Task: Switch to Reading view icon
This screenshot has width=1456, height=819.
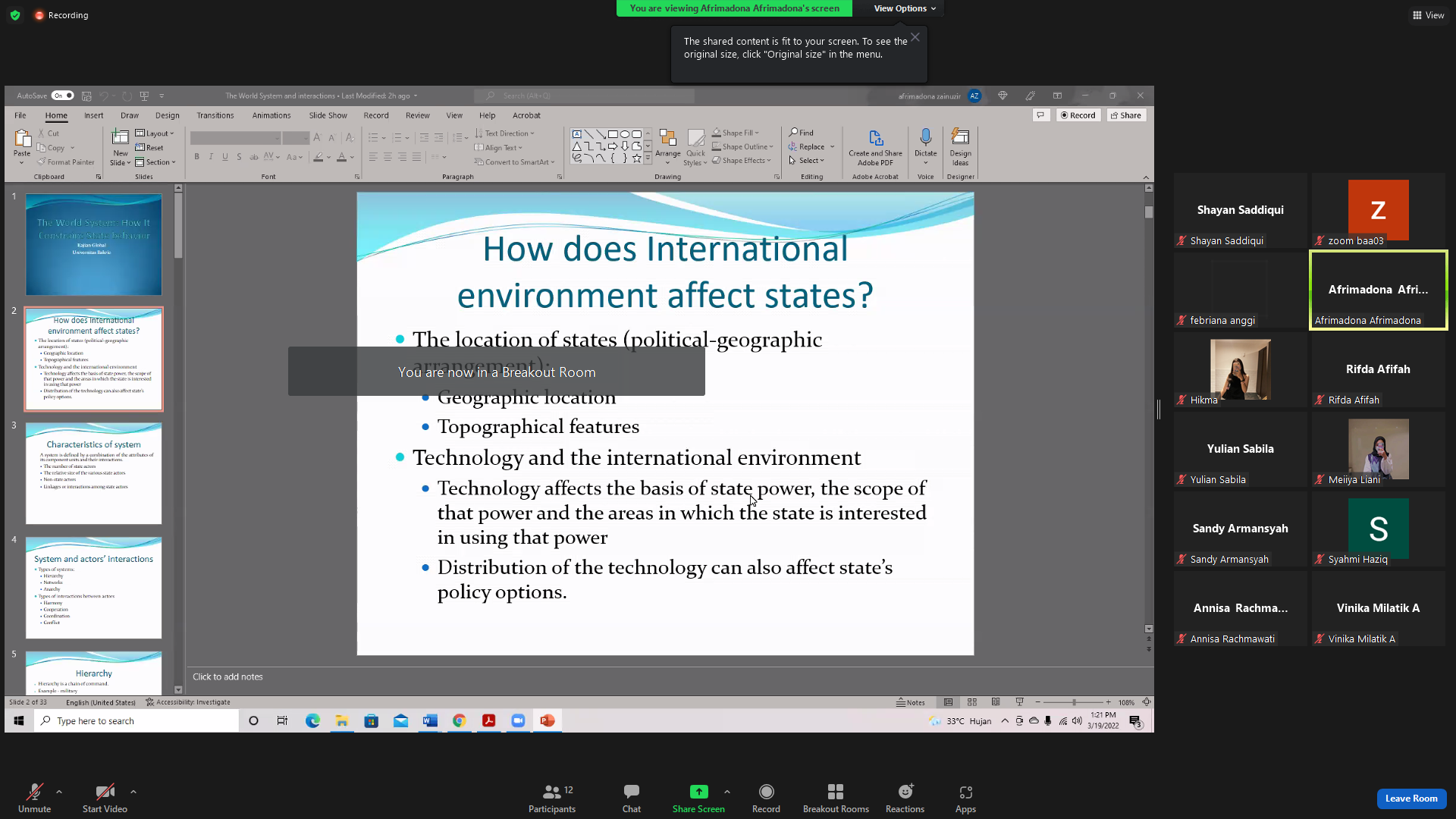Action: click(x=996, y=703)
